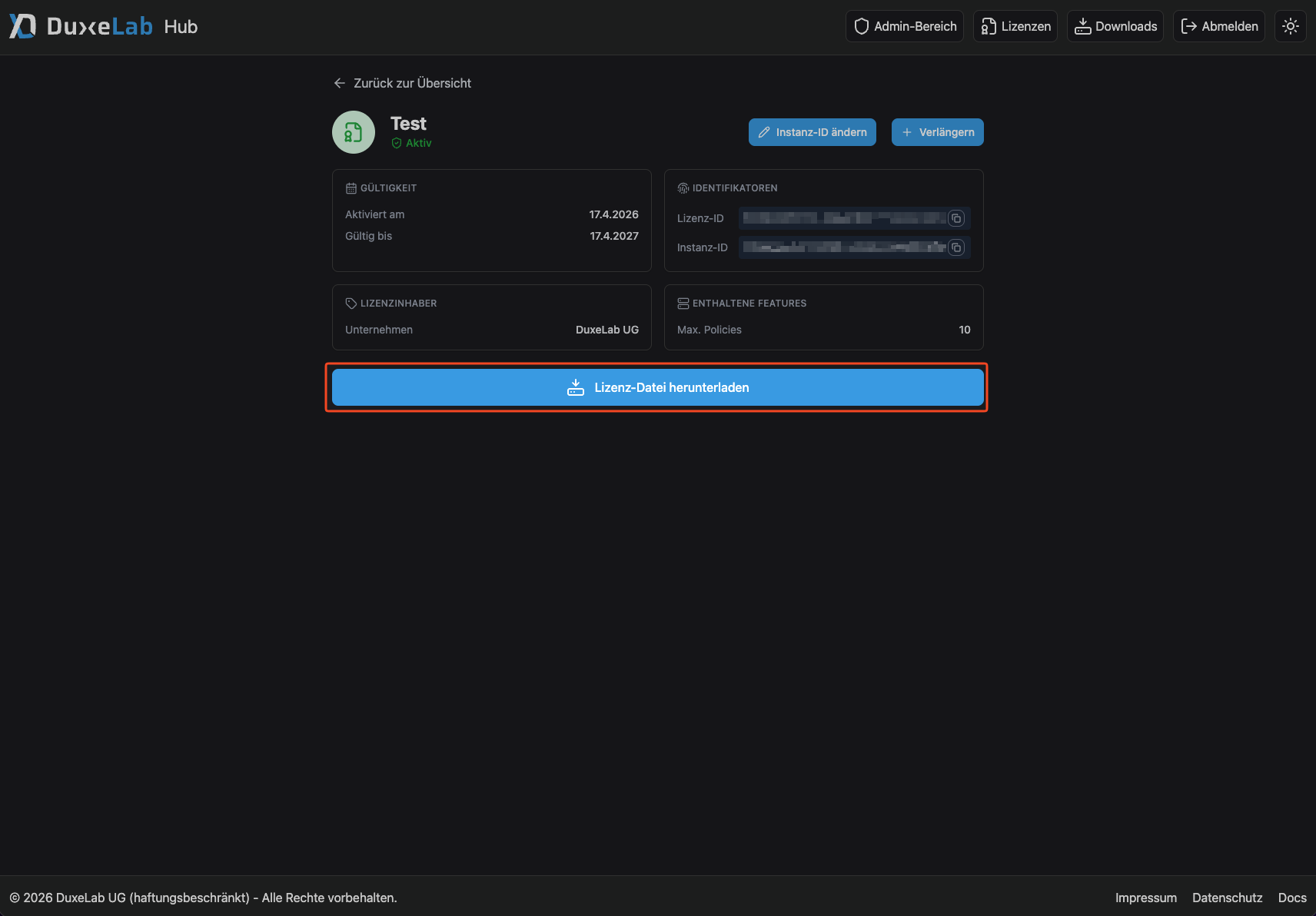Open the Downloads page

pos(1115,26)
